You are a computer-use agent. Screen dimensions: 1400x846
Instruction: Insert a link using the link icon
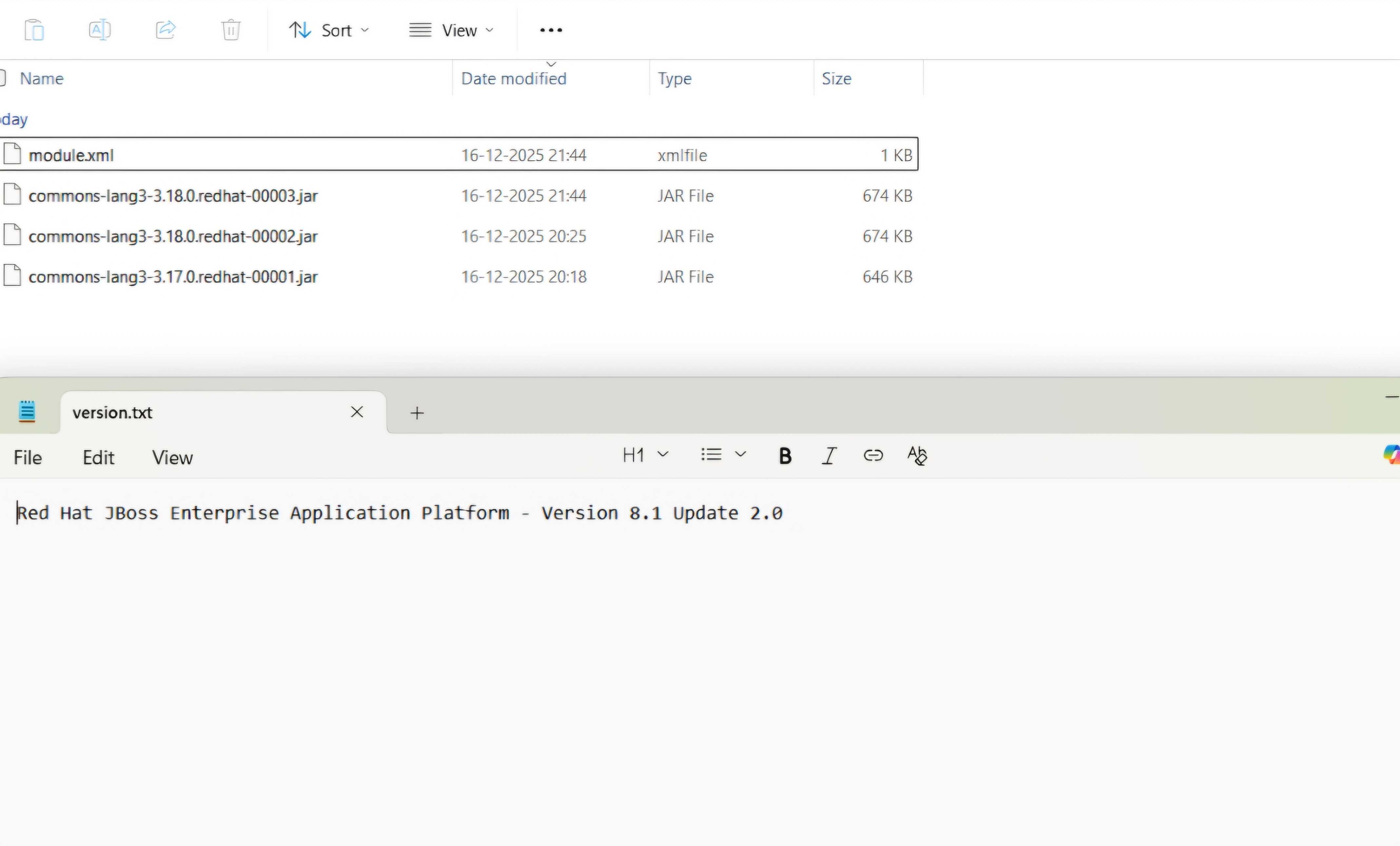873,455
